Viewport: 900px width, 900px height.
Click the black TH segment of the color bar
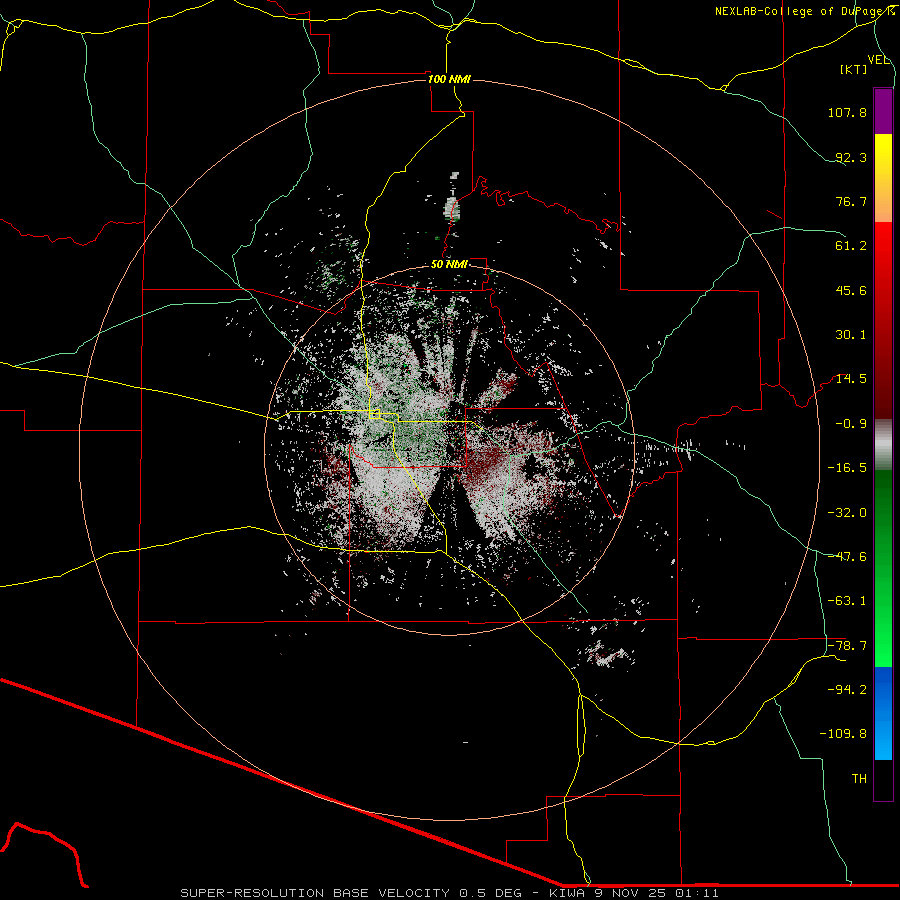[883, 780]
